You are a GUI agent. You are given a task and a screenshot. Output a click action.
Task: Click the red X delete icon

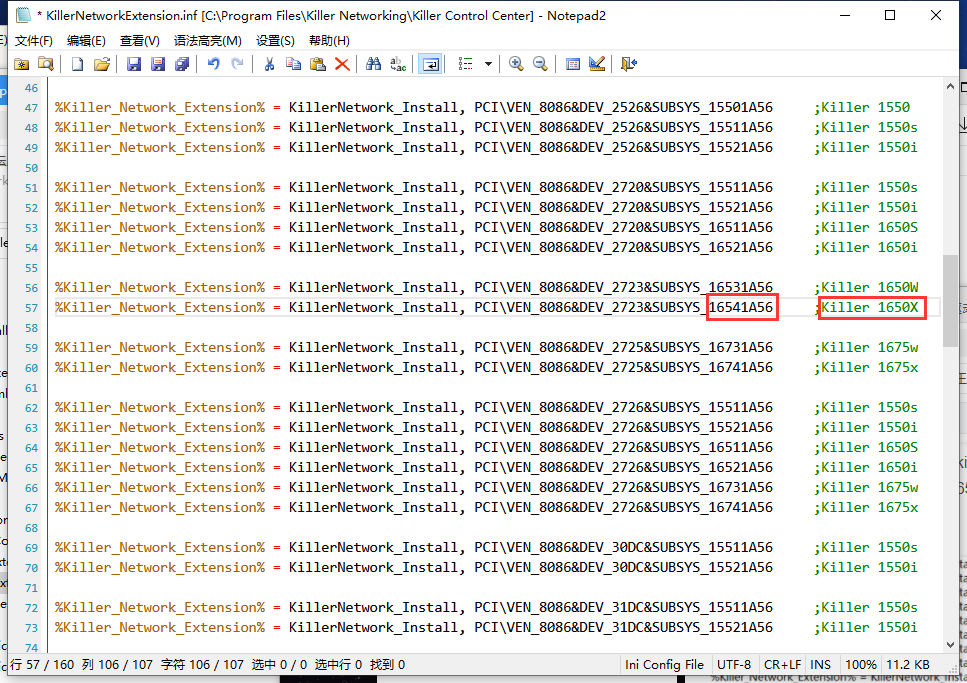click(342, 64)
